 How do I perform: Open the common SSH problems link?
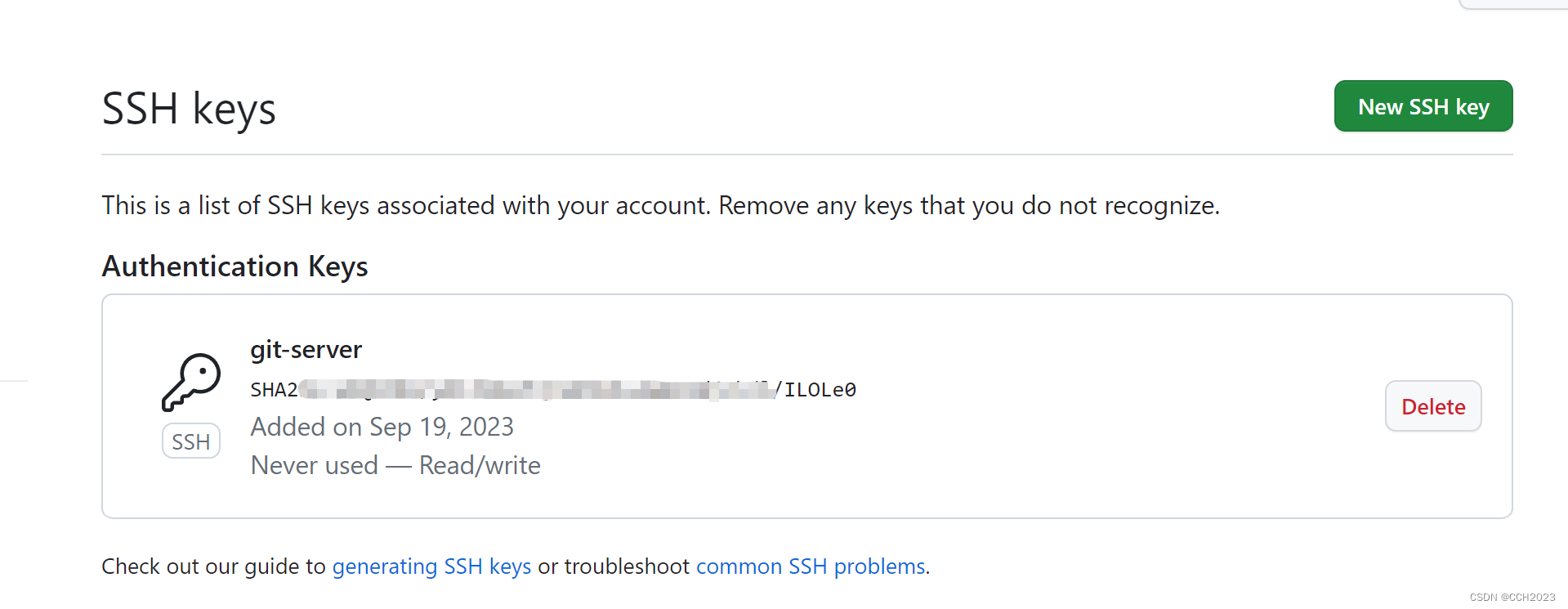[811, 566]
